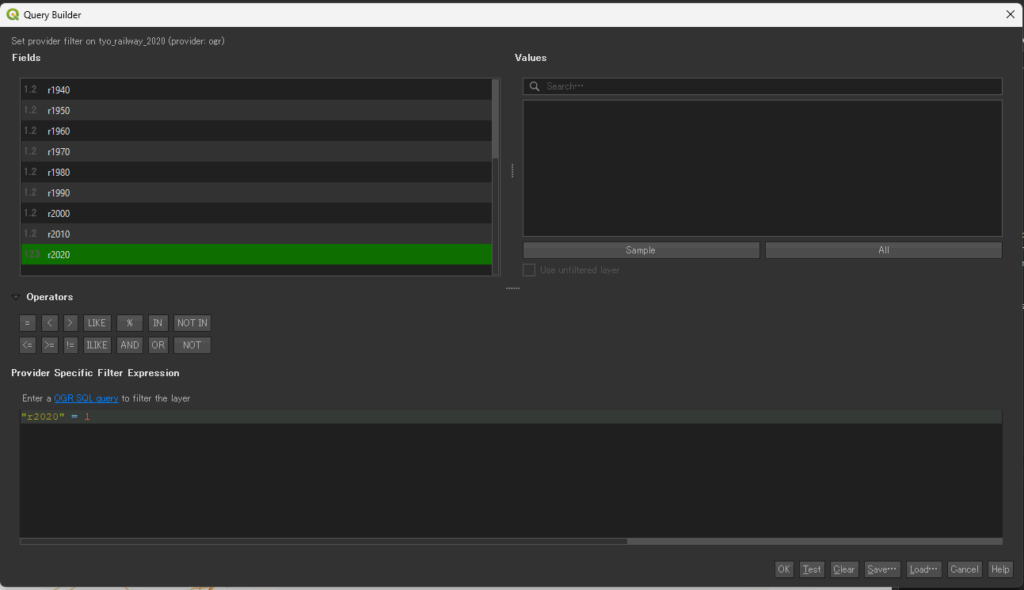This screenshot has width=1024, height=590.
Task: Click the Test button
Action: pyautogui.click(x=812, y=569)
